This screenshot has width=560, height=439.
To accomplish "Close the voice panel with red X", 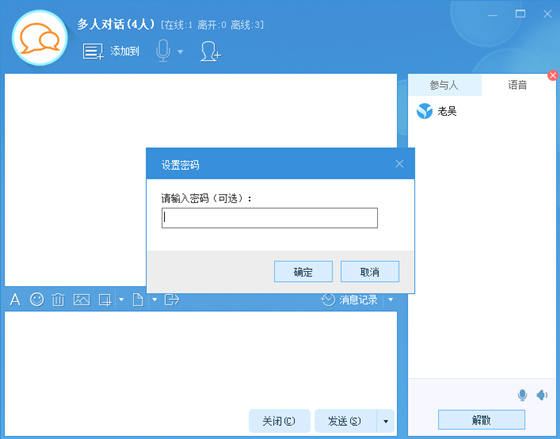I will pos(553,75).
